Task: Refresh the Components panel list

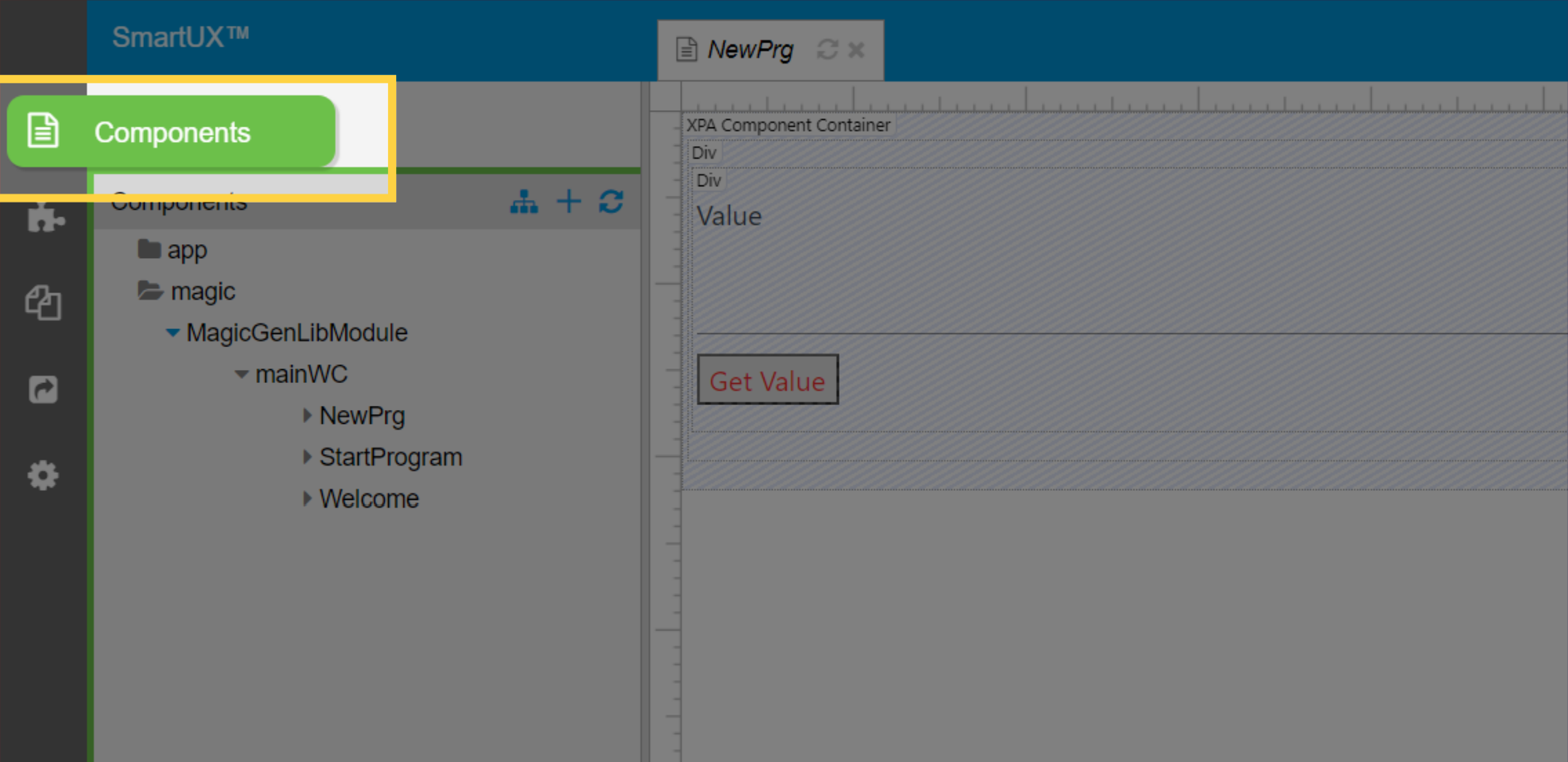Action: coord(611,202)
